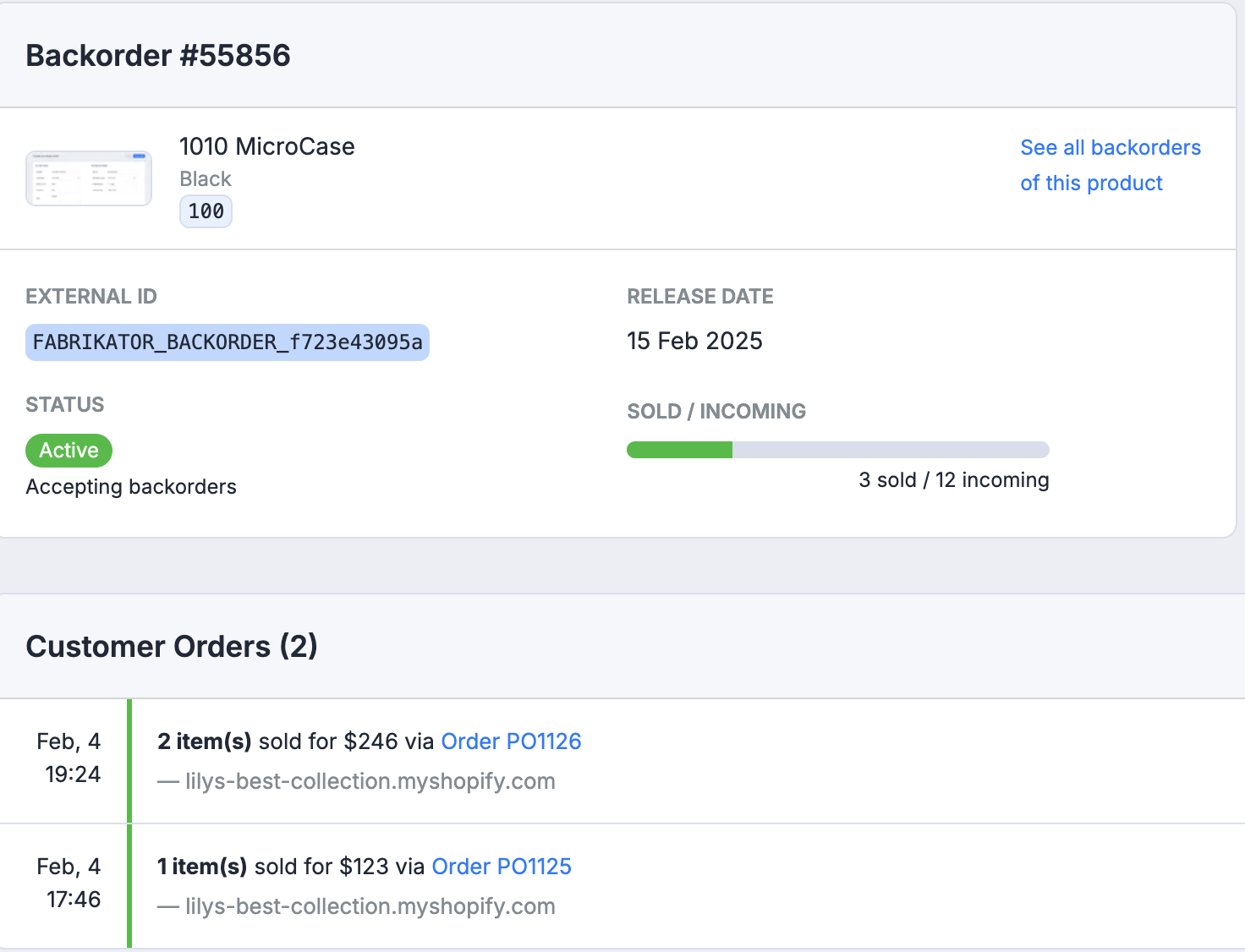1245x952 pixels.
Task: Click the 15 Feb 2025 release date
Action: [694, 341]
